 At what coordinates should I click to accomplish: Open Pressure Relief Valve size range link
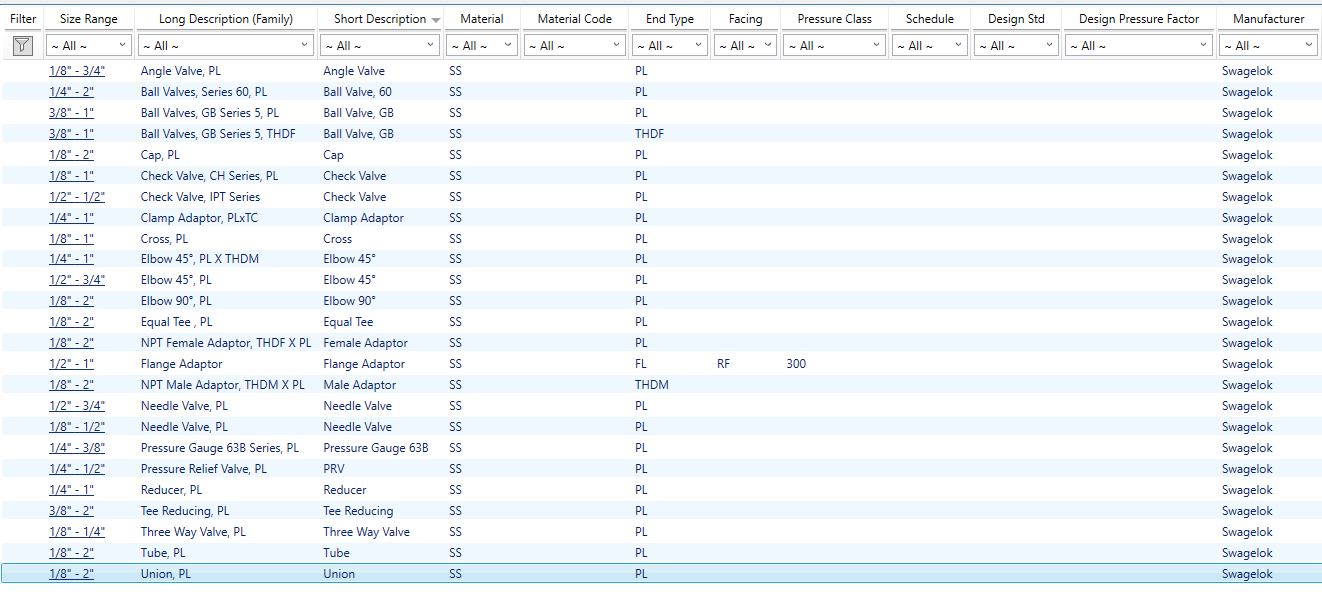click(77, 469)
